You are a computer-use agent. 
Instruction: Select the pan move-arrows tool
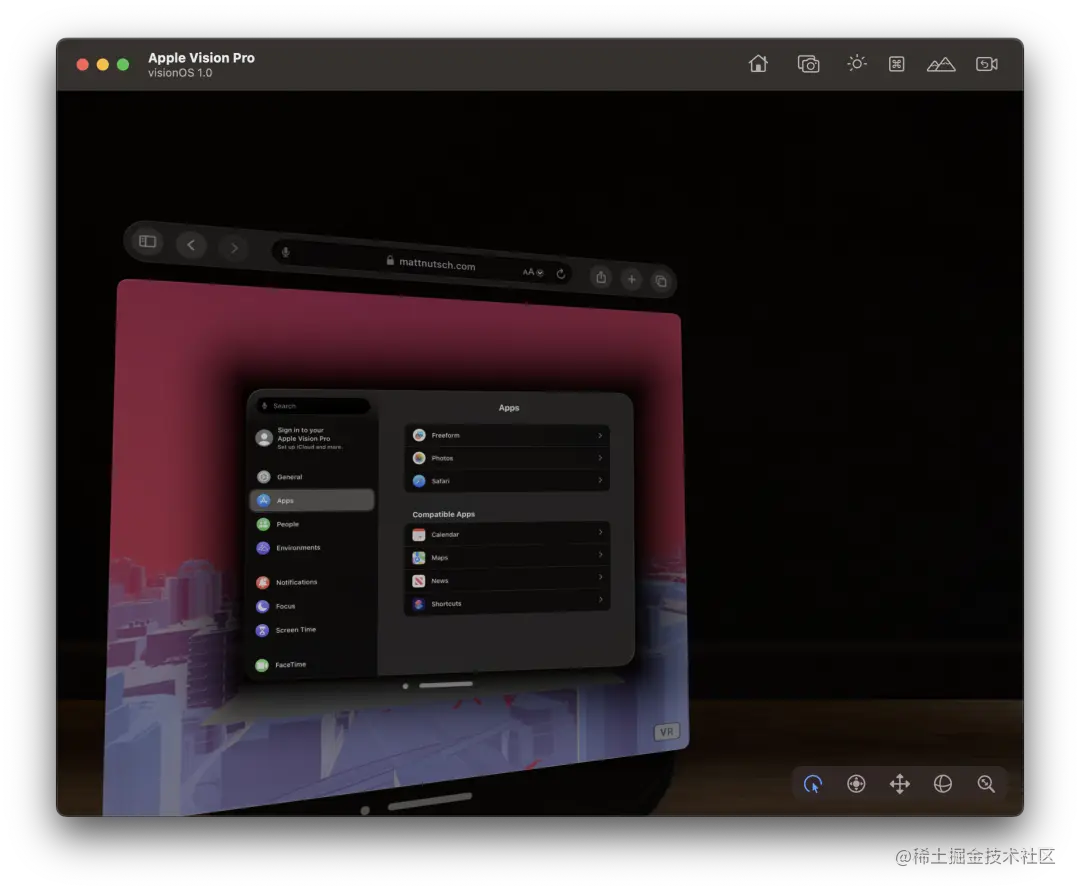[x=900, y=784]
